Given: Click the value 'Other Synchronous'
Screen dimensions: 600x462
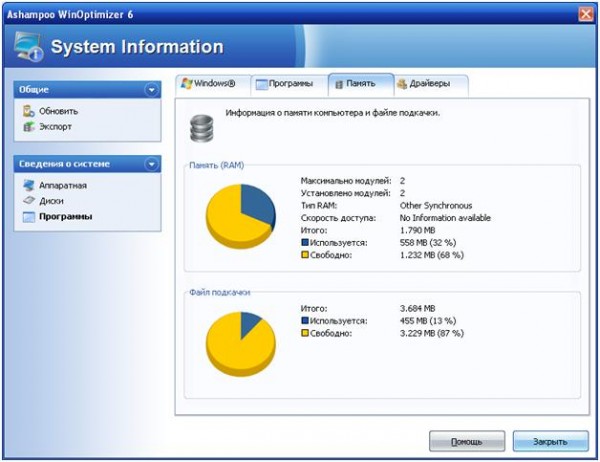Looking at the screenshot, I should 436,206.
